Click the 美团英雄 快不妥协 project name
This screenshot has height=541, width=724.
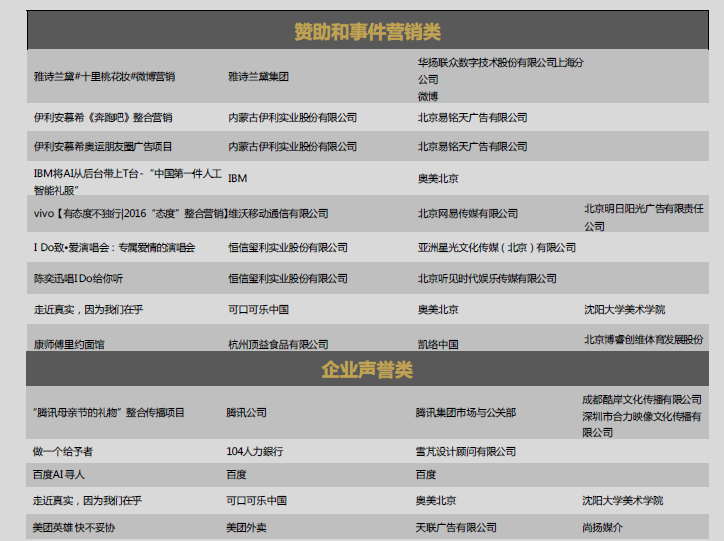[73, 528]
